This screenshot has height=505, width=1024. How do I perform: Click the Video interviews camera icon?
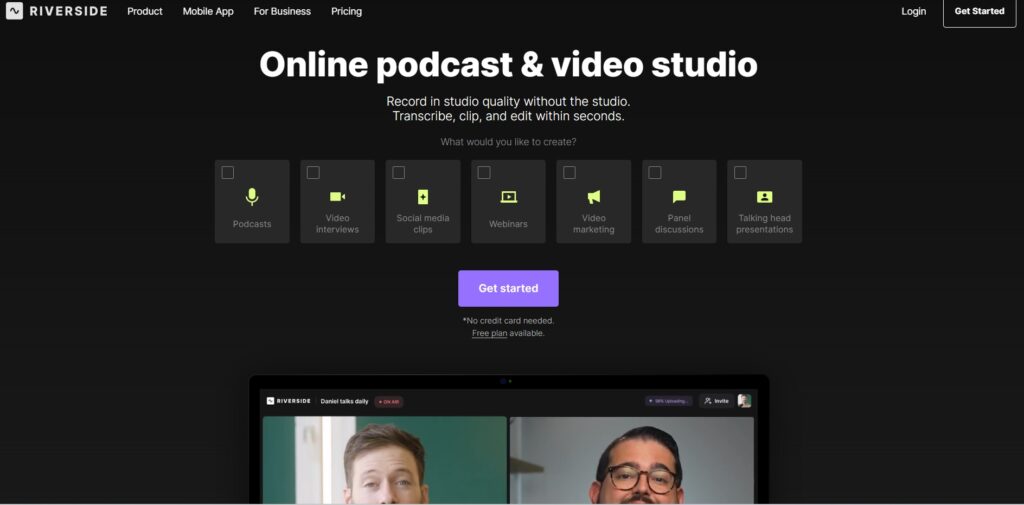click(337, 197)
